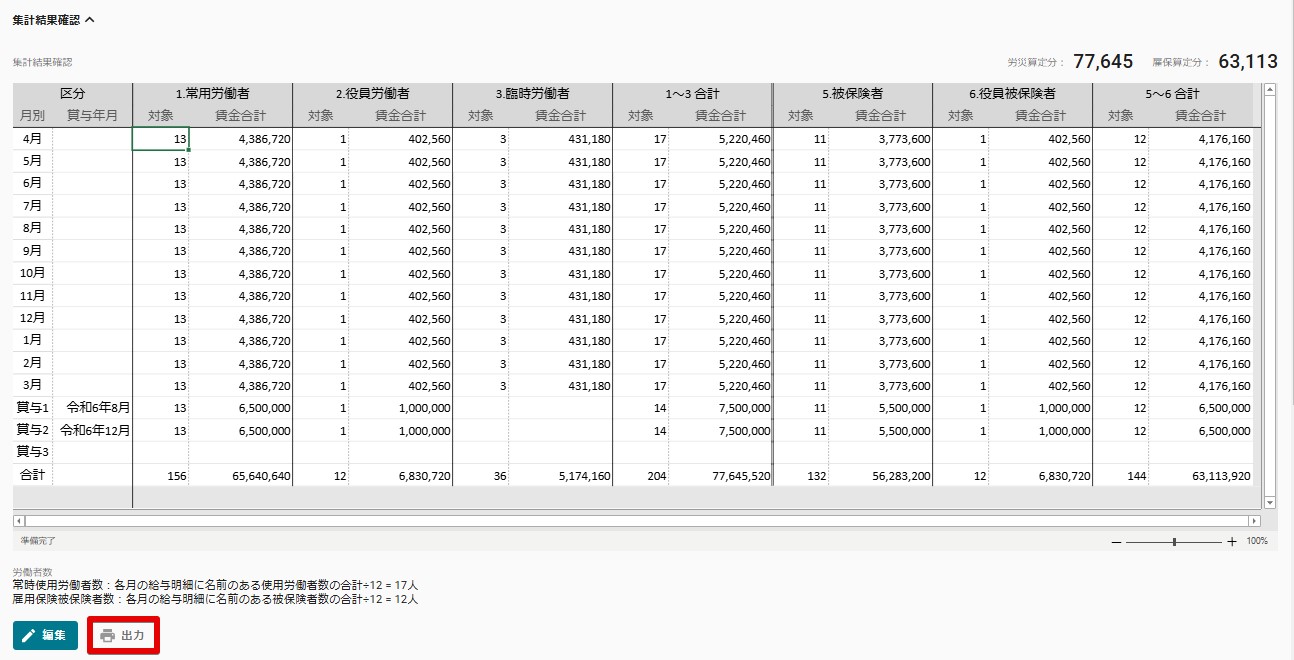Click horizontal scrollbar right arrow
1294x660 pixels.
click(1255, 521)
